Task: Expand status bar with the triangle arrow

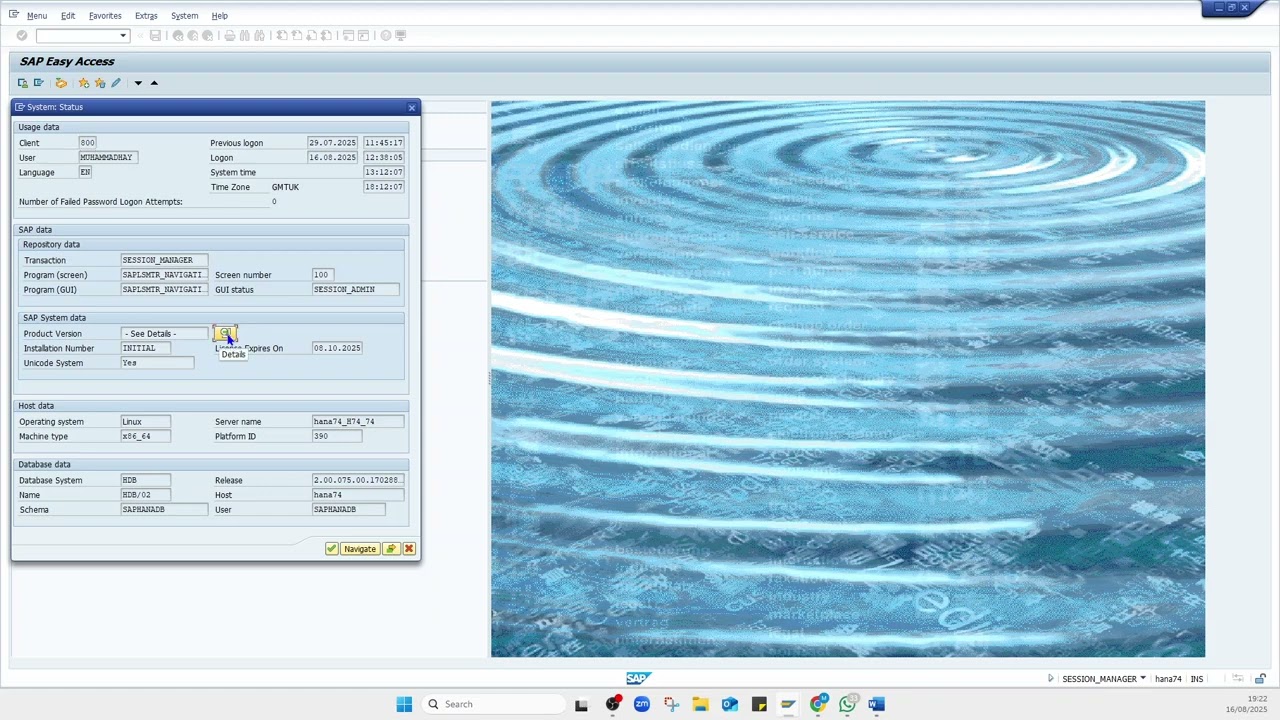Action: [1051, 679]
